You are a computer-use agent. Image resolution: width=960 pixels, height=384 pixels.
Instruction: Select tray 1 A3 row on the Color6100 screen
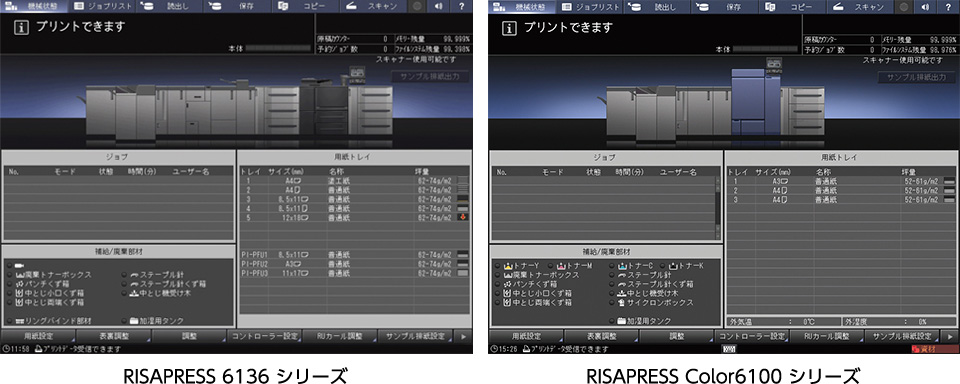coord(842,181)
